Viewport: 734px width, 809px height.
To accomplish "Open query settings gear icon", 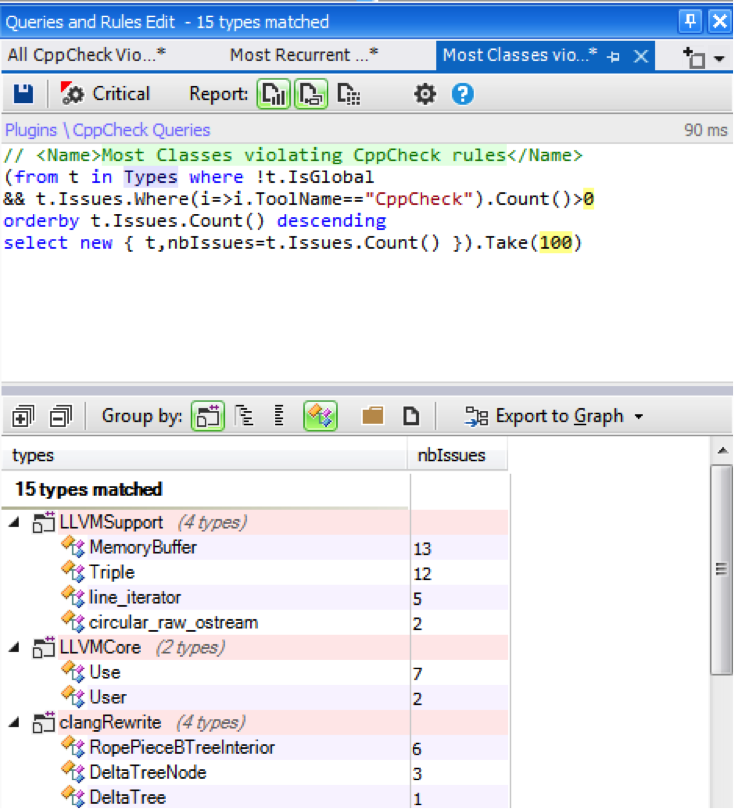I will click(x=425, y=94).
